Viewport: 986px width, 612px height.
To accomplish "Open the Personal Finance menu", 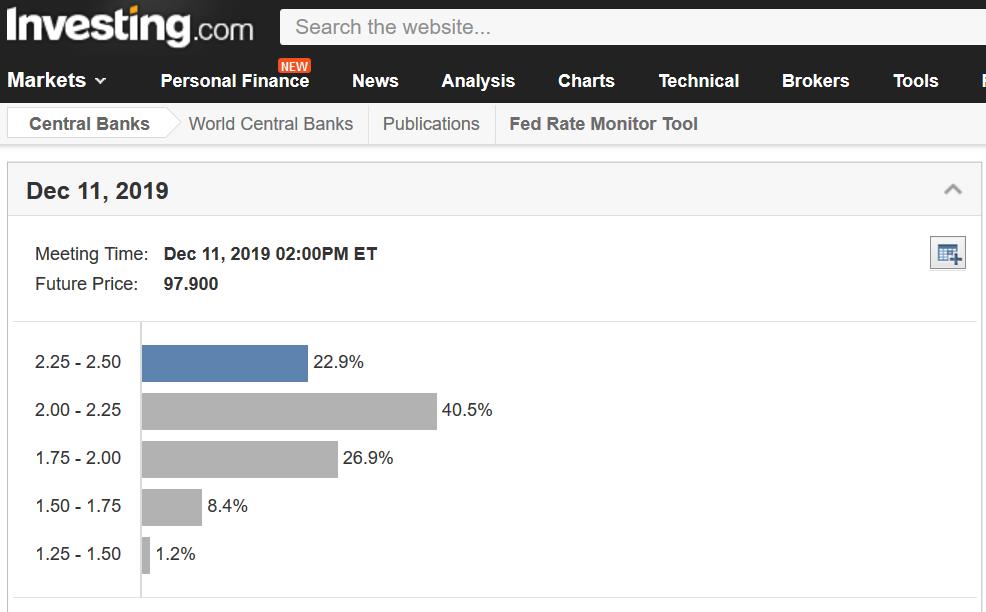I will click(x=234, y=81).
